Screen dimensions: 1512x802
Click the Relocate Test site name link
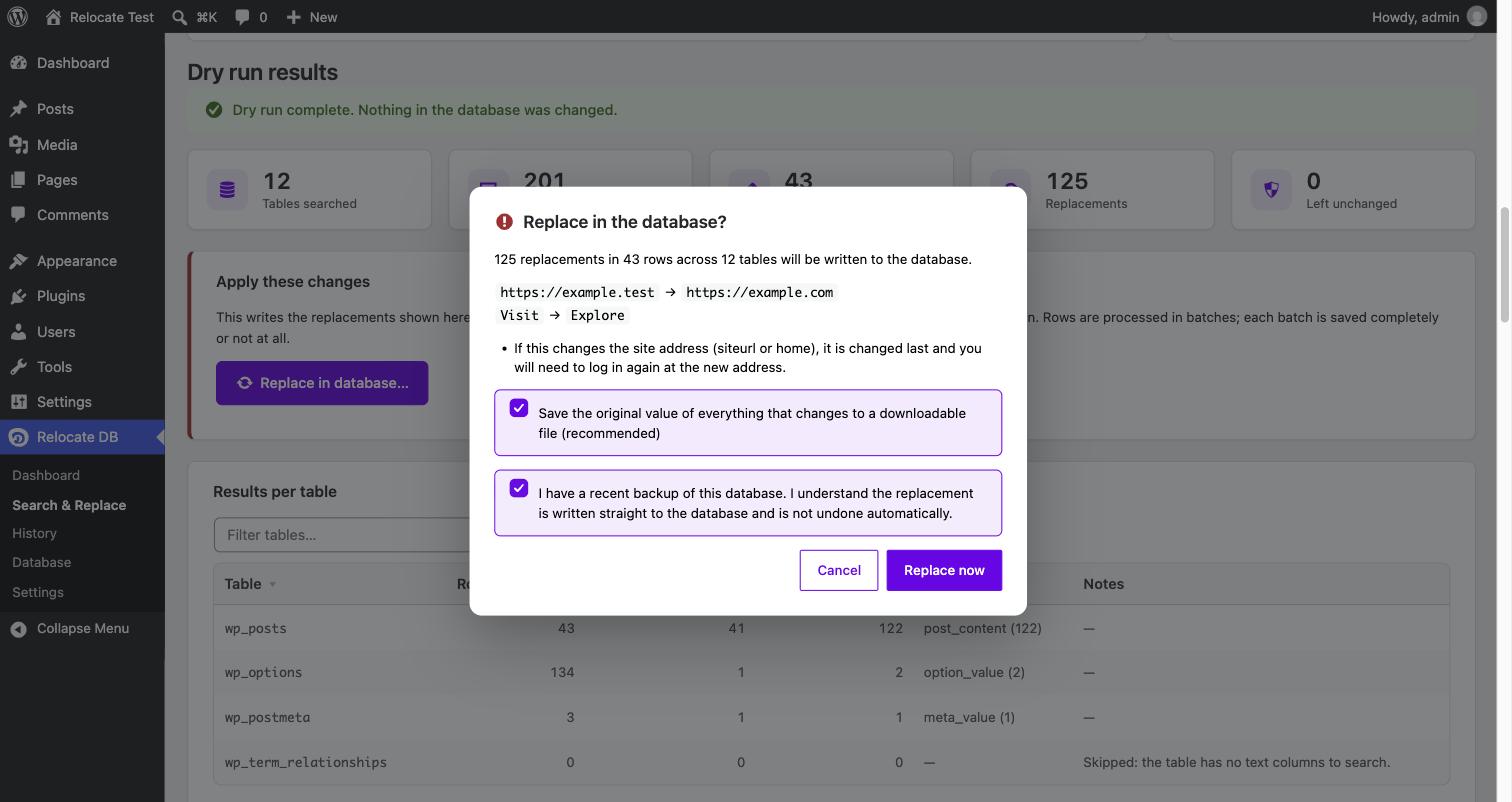pyautogui.click(x=112, y=17)
